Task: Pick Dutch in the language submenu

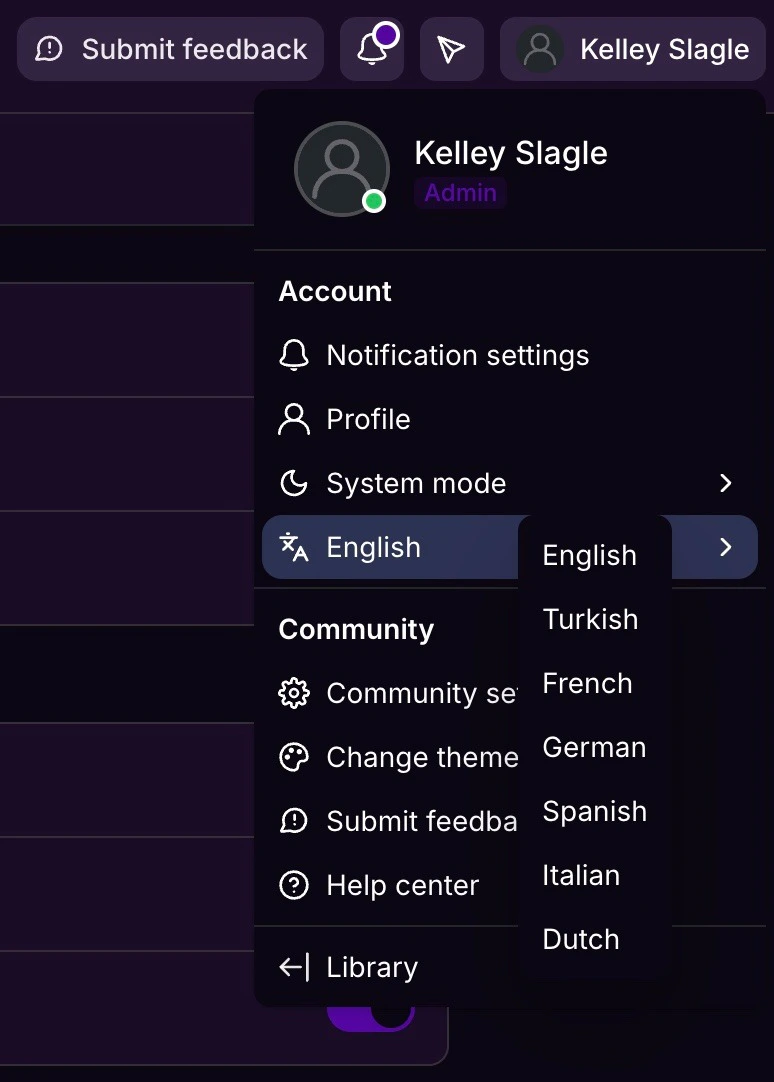Action: coord(580,939)
